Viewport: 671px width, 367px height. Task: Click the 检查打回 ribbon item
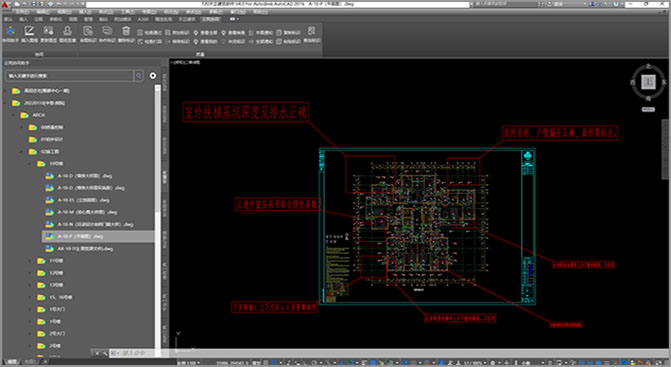[x=150, y=41]
